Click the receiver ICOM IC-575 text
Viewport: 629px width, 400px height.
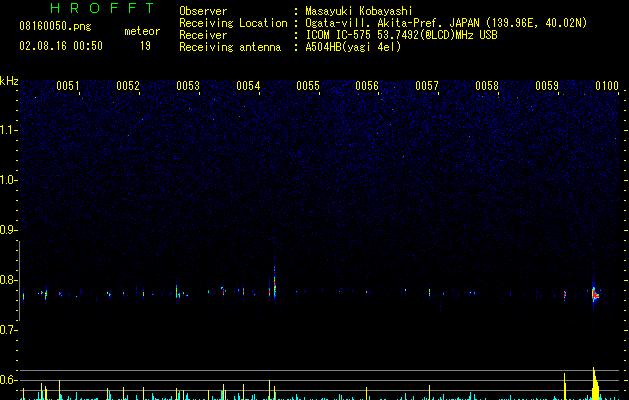401,35
